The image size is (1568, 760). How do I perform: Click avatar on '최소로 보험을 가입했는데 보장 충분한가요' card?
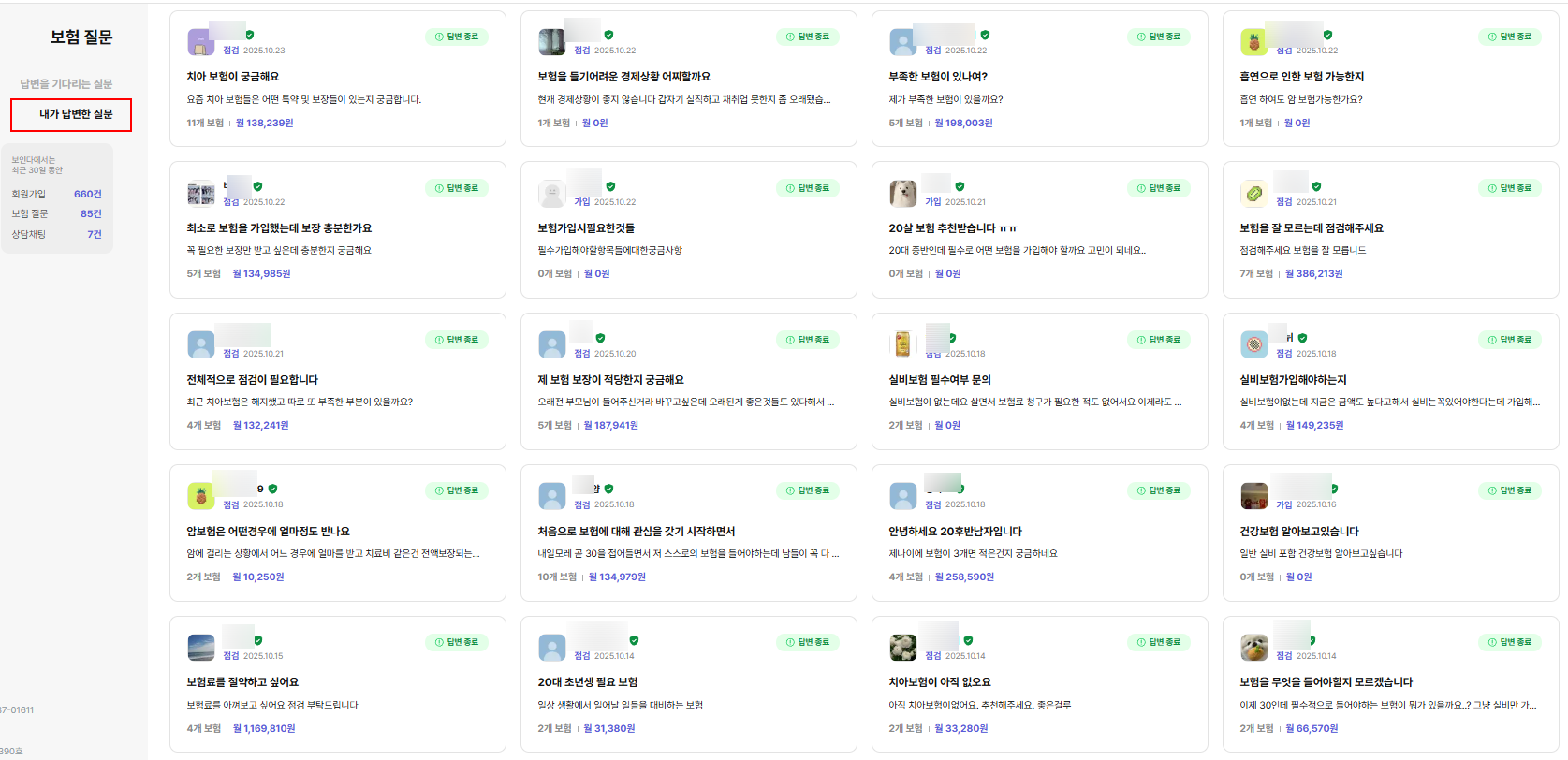(201, 194)
